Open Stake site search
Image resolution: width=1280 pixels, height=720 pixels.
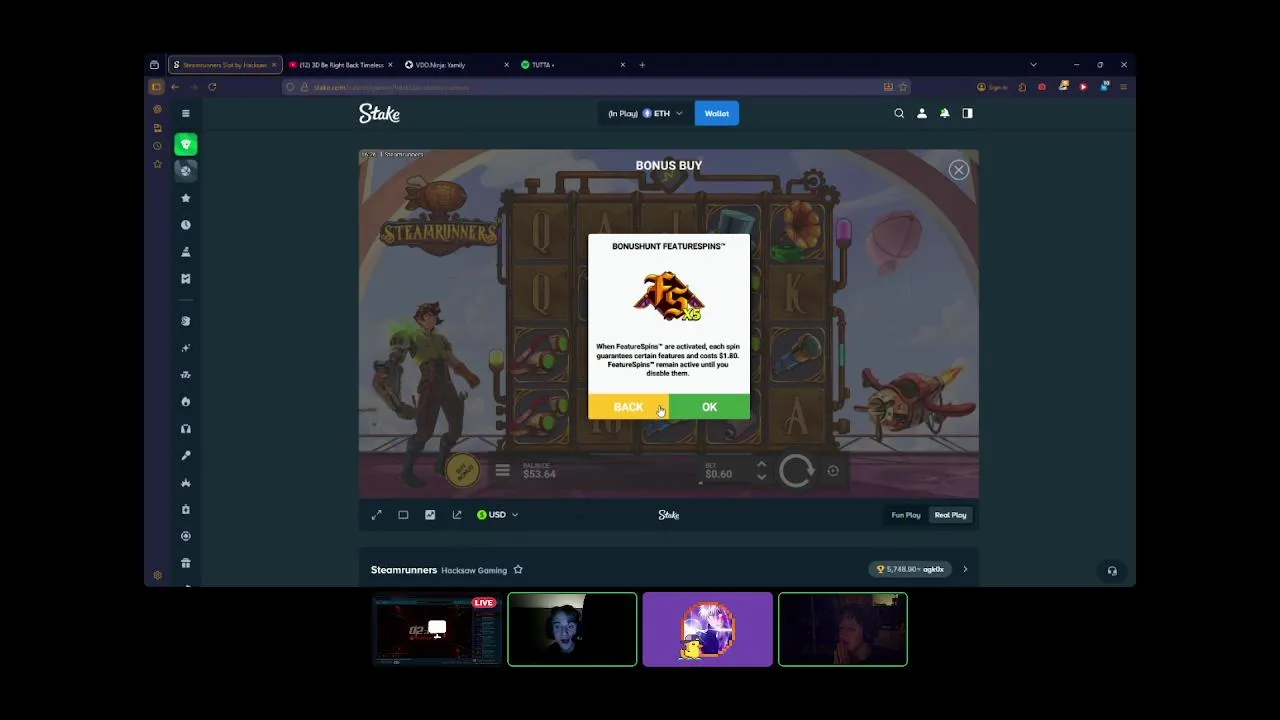tap(899, 114)
